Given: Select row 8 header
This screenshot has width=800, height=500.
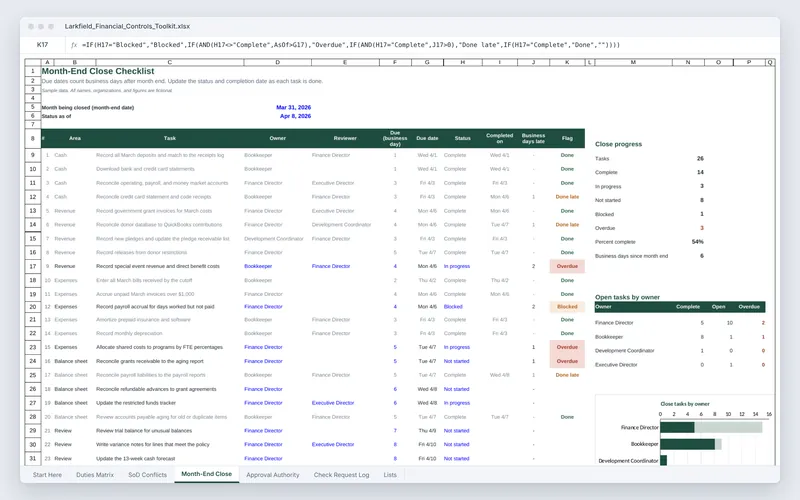Looking at the screenshot, I should tap(33, 138).
